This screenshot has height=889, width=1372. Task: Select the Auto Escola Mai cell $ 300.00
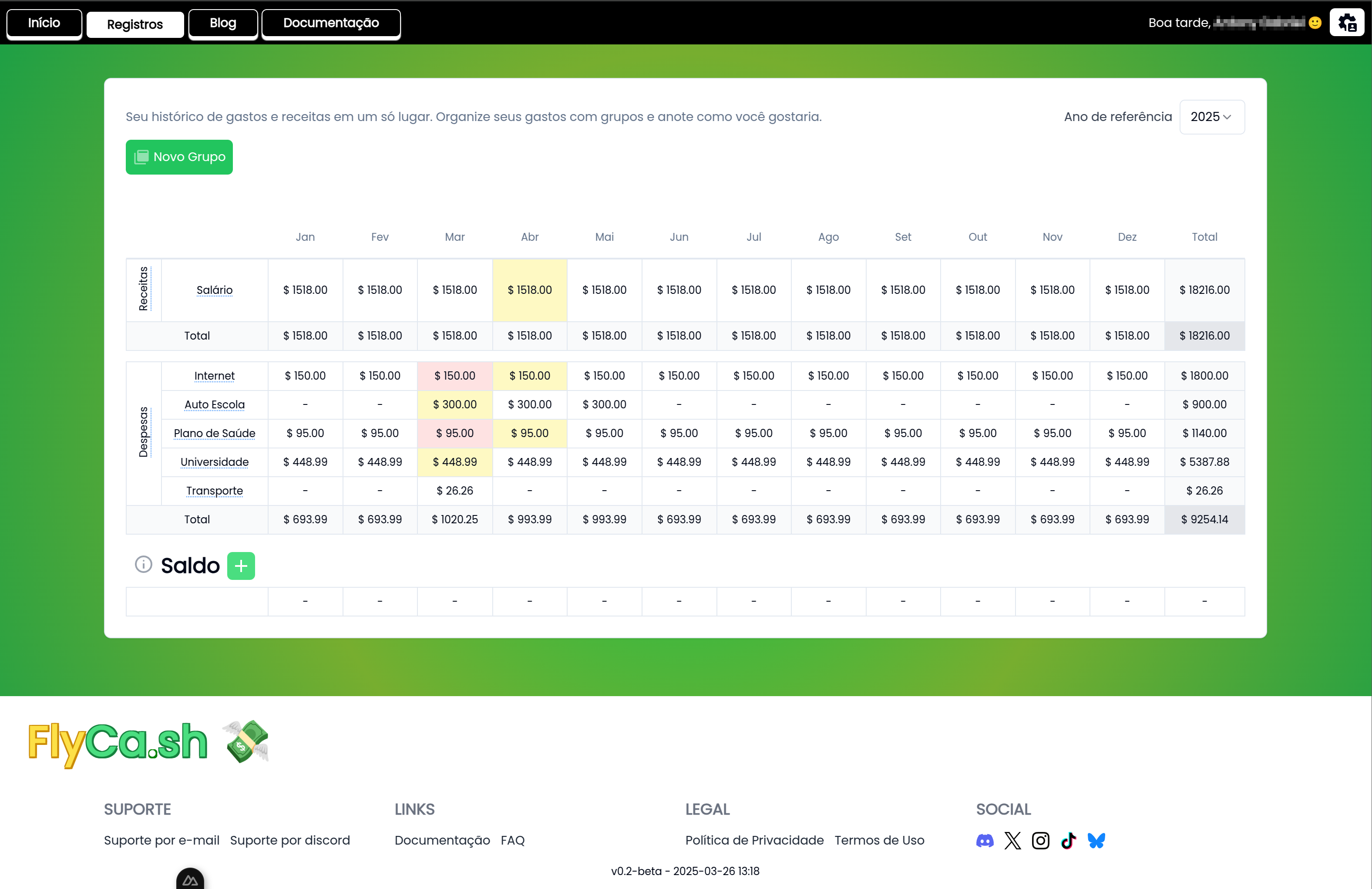coord(604,405)
